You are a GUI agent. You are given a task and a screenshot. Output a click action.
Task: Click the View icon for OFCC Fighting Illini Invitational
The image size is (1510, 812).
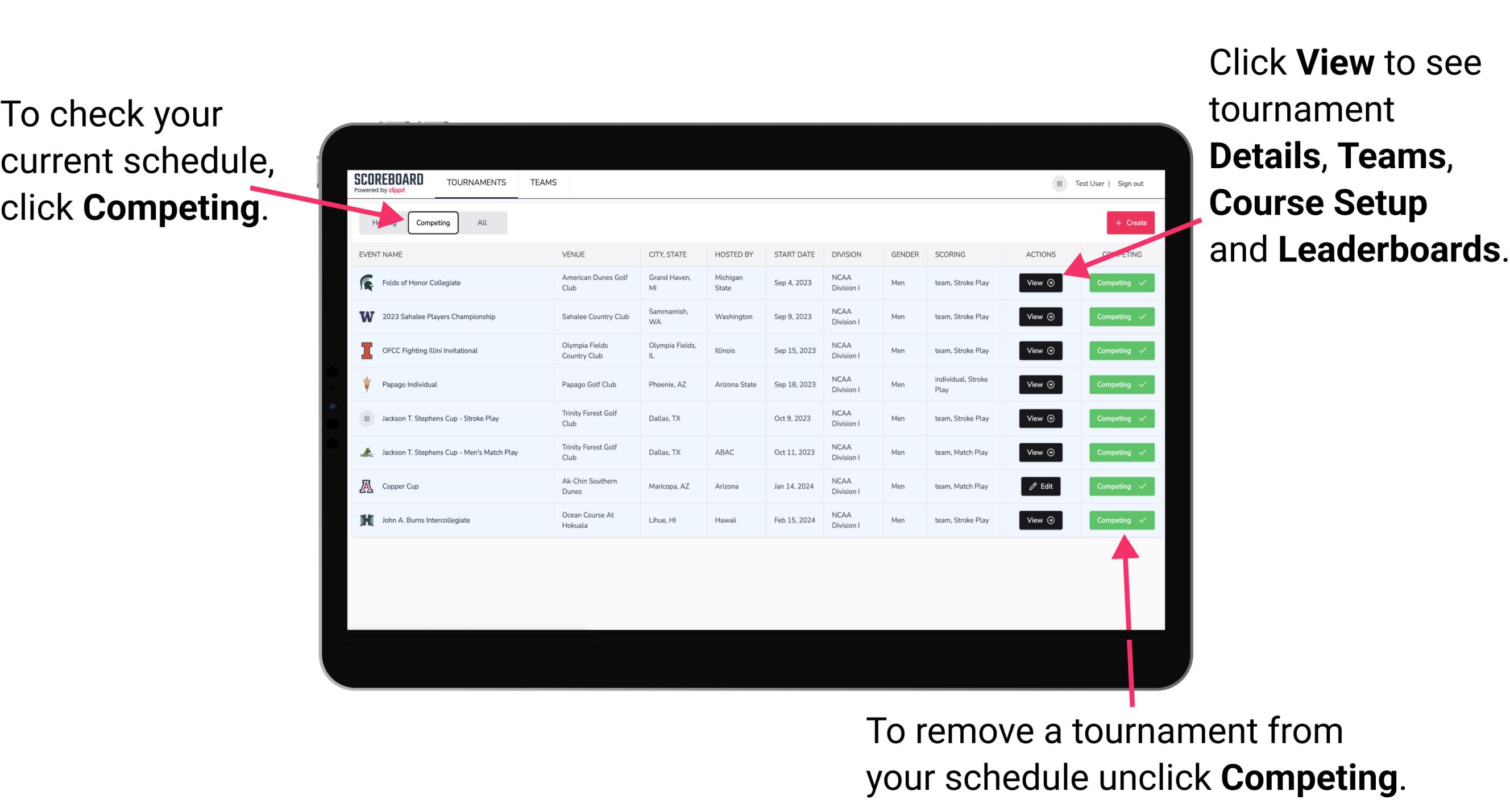(1040, 351)
